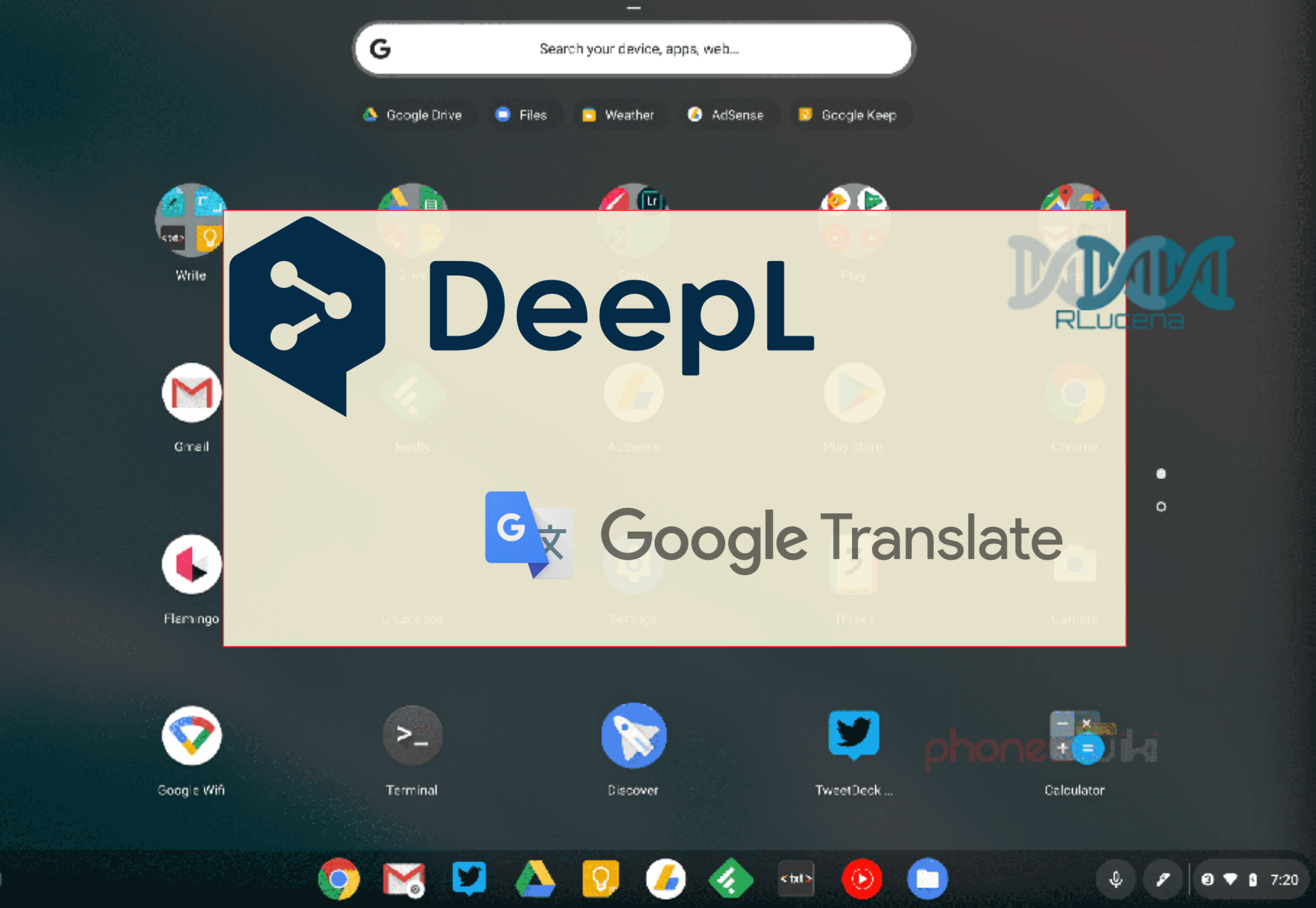Open the Write app folder
Screen dimensions: 1316x908
click(x=191, y=220)
